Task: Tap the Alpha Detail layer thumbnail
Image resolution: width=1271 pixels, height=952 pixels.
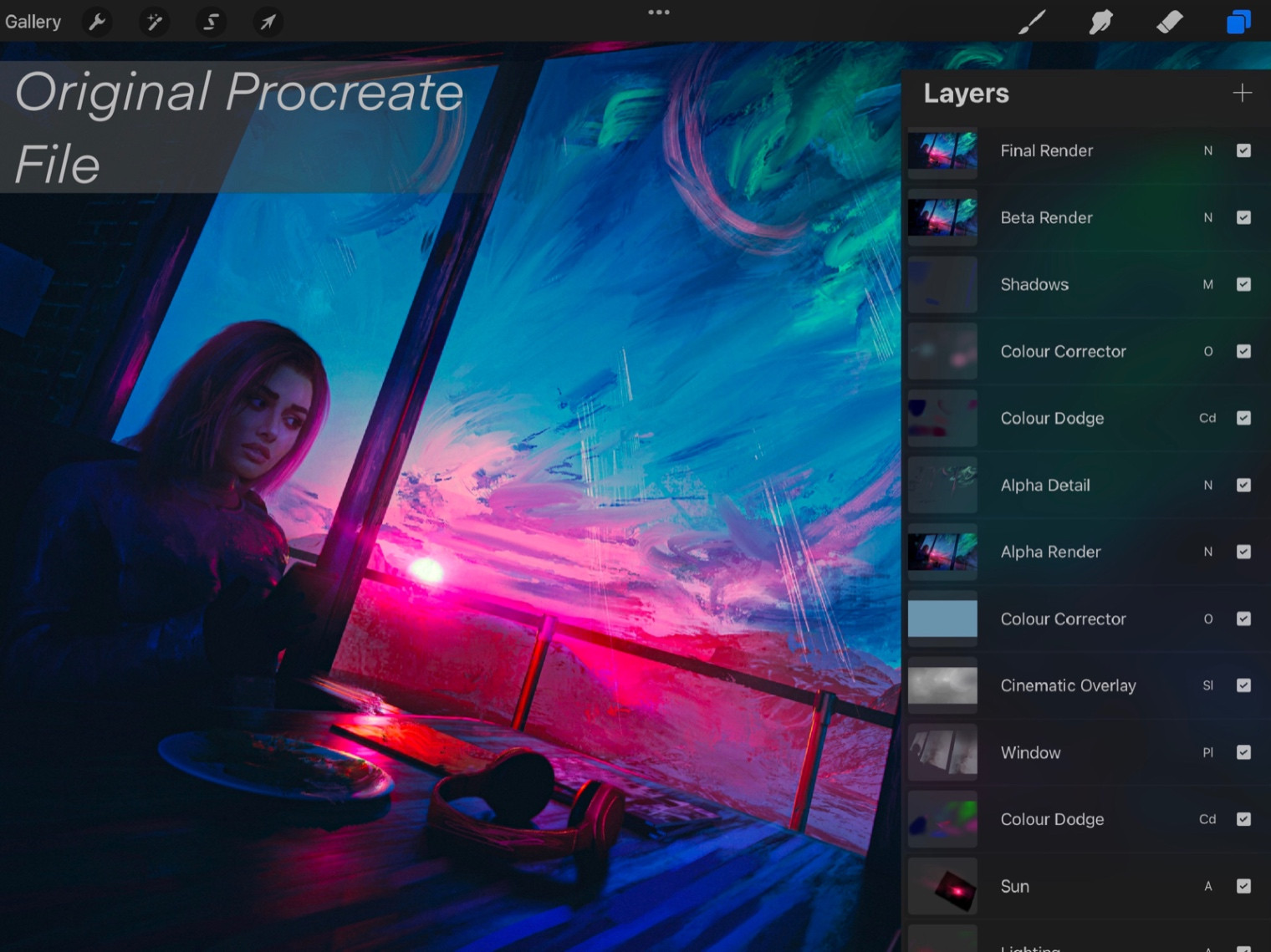Action: 942,486
